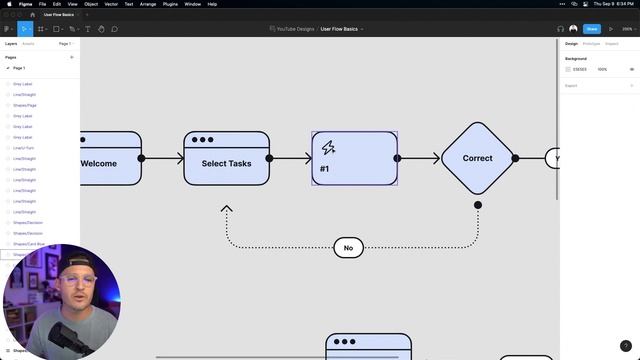Open the help button with question mark
640x360 pixels.
coord(626,346)
